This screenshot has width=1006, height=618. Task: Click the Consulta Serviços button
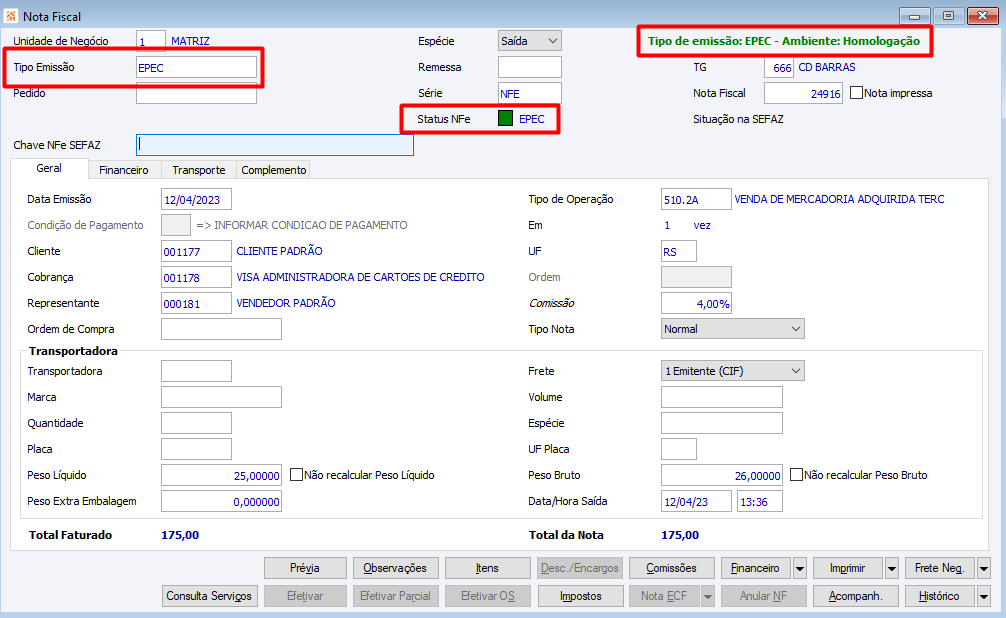209,596
